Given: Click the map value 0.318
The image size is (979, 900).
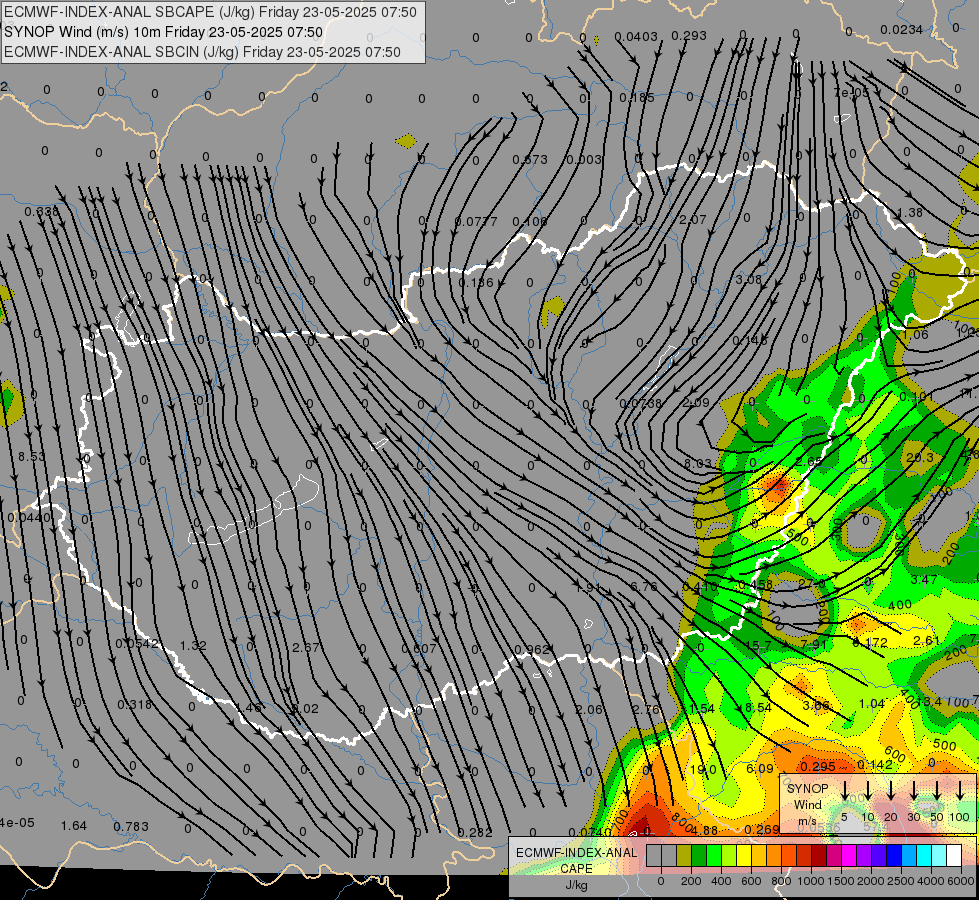Looking at the screenshot, I should tap(135, 705).
